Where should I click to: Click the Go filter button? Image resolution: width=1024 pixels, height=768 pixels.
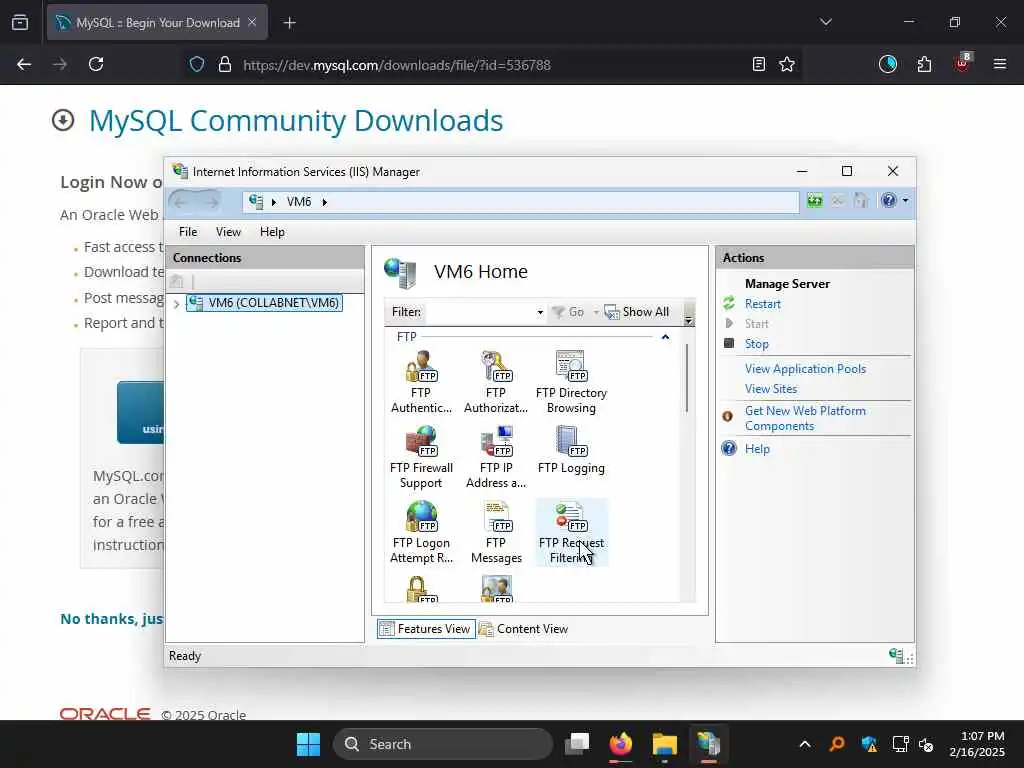point(568,312)
